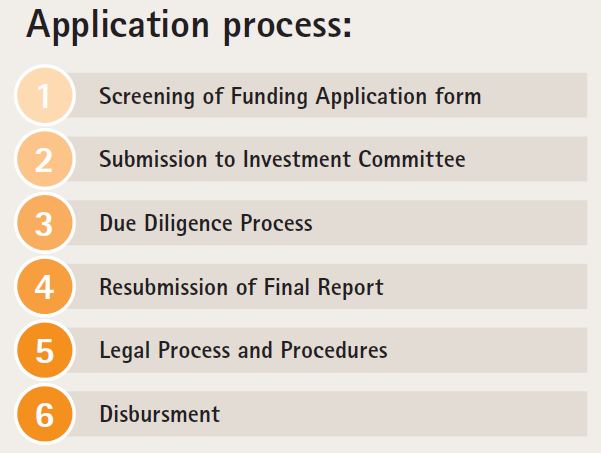Click the word Procedures in step five
The image size is (601, 453).
pyautogui.click(x=334, y=350)
